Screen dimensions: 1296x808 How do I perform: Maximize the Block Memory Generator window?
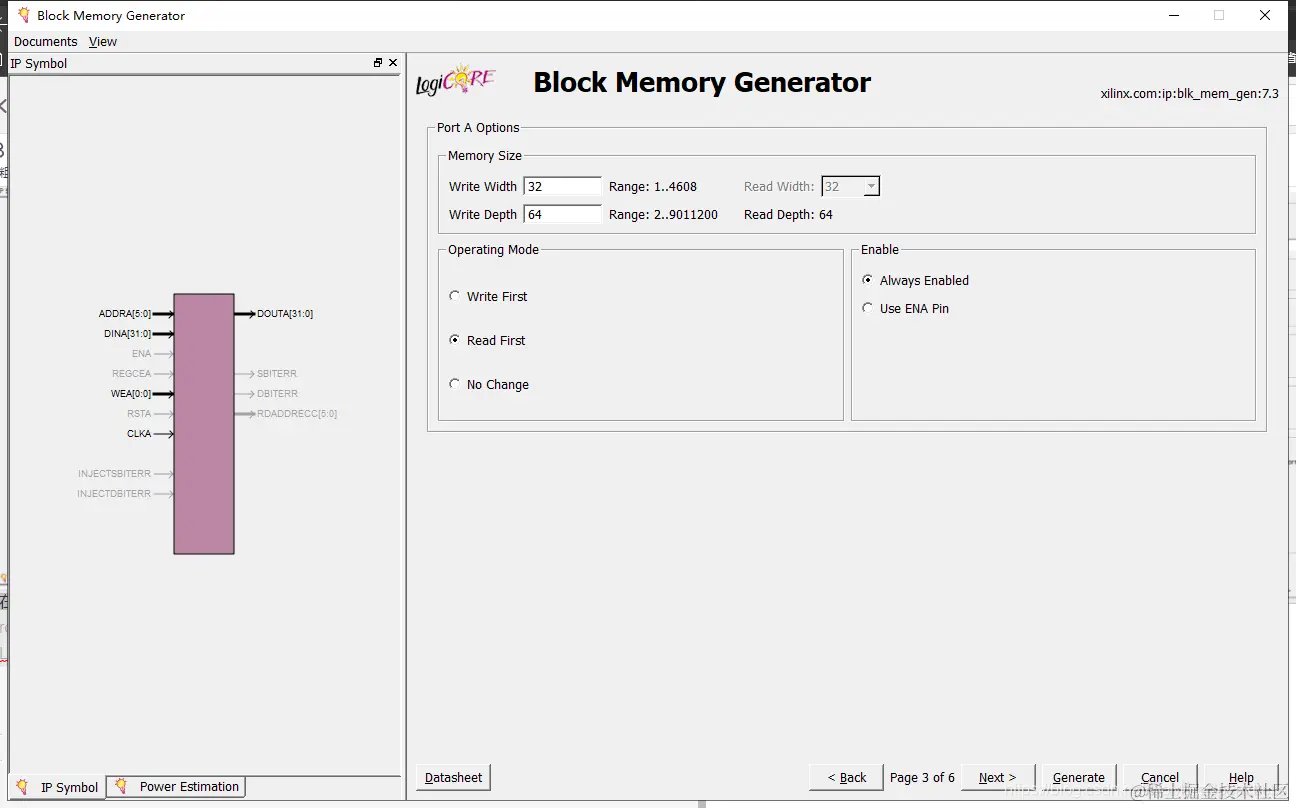click(x=1219, y=15)
